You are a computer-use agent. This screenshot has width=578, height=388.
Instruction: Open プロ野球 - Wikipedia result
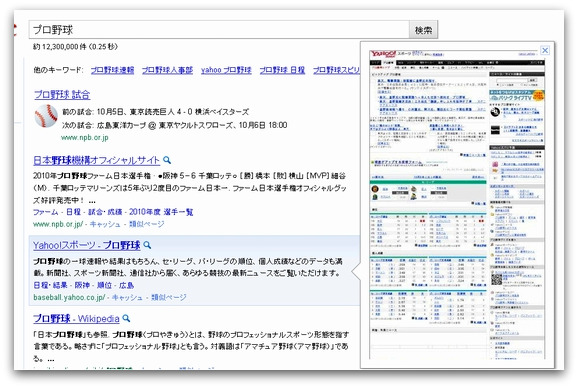pyautogui.click(x=76, y=319)
